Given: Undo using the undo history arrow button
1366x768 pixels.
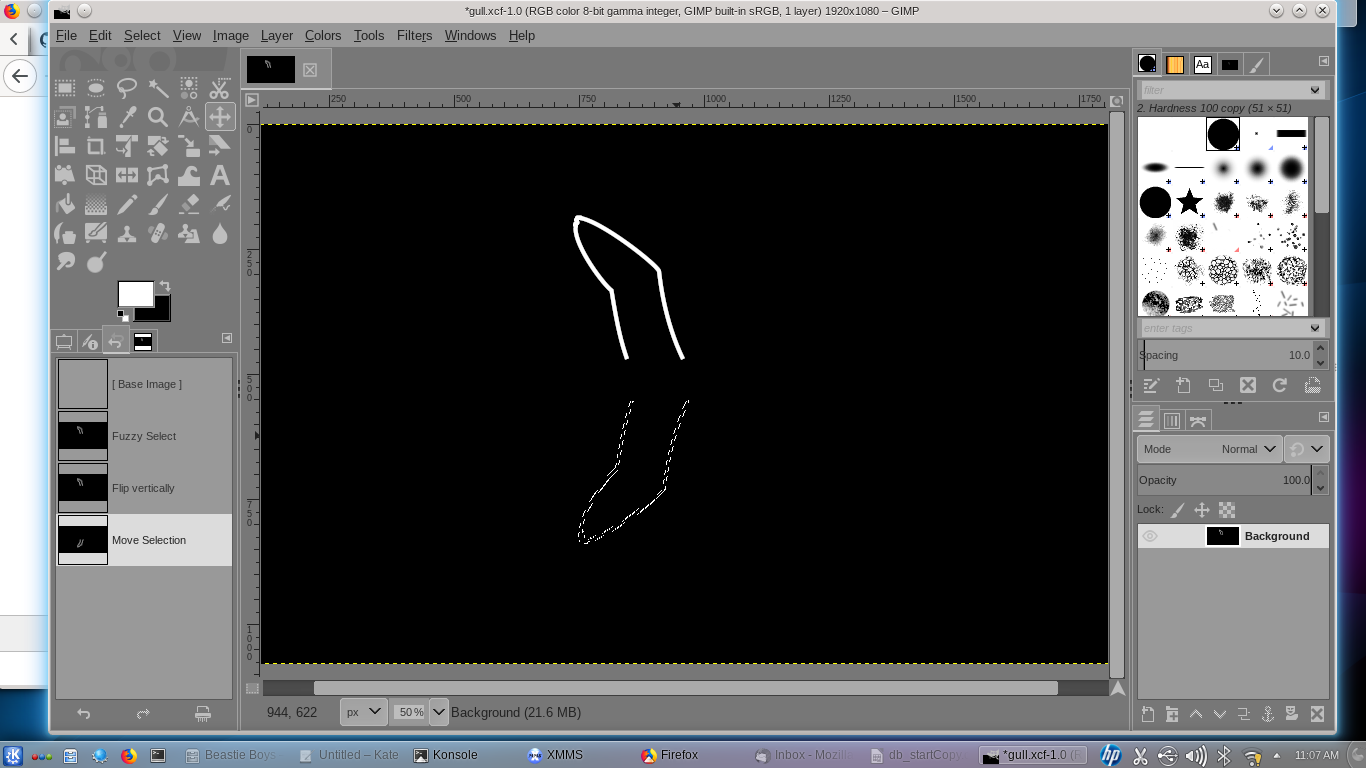Looking at the screenshot, I should pyautogui.click(x=84, y=713).
